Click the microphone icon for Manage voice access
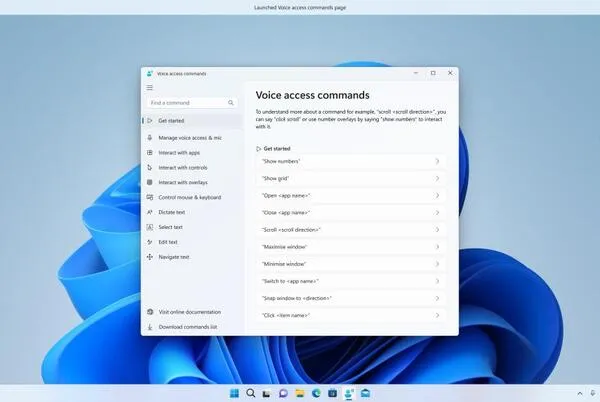Viewport: 600px width, 402px height. [150, 137]
